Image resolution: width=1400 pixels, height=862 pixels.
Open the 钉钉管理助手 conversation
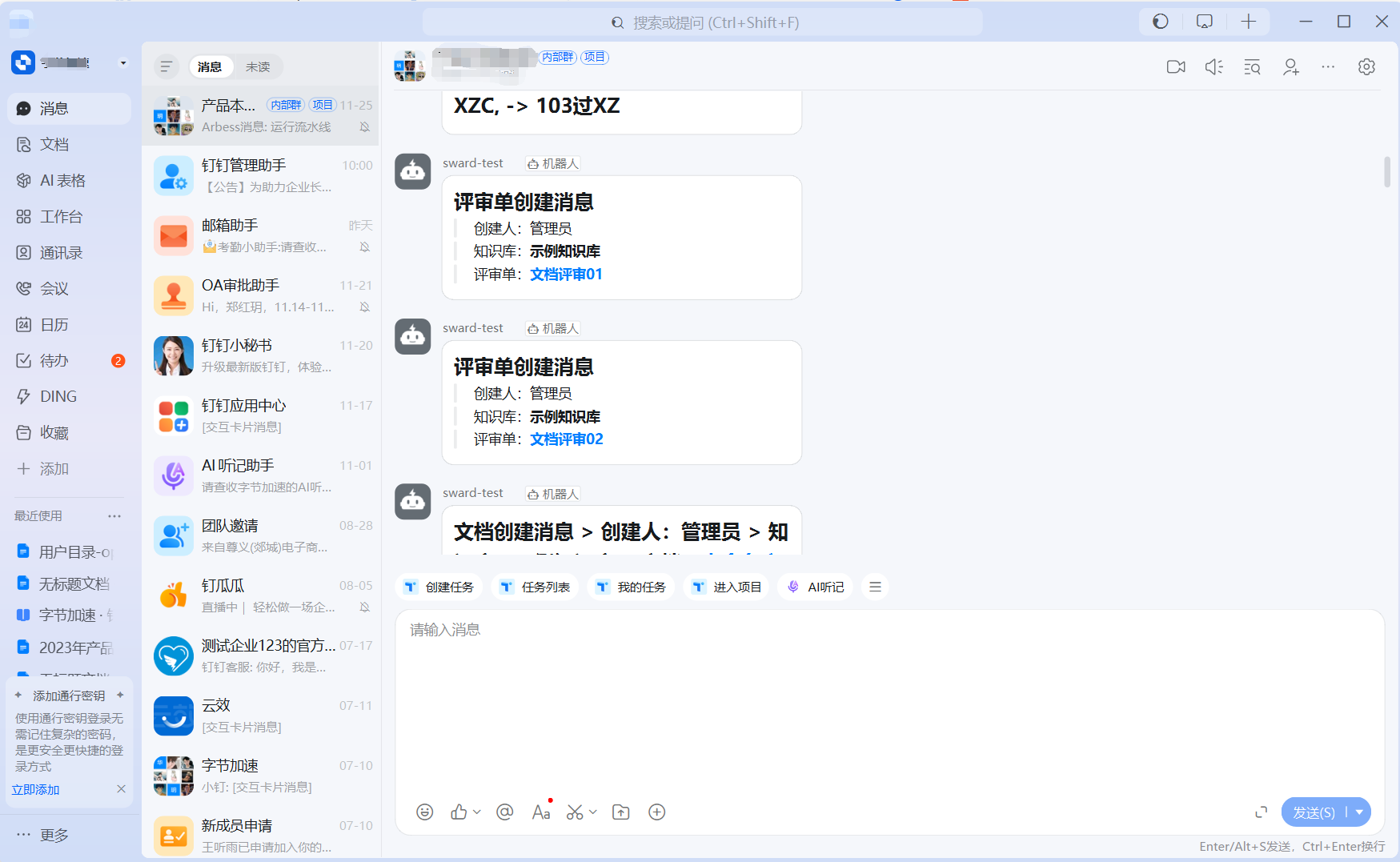pyautogui.click(x=261, y=176)
